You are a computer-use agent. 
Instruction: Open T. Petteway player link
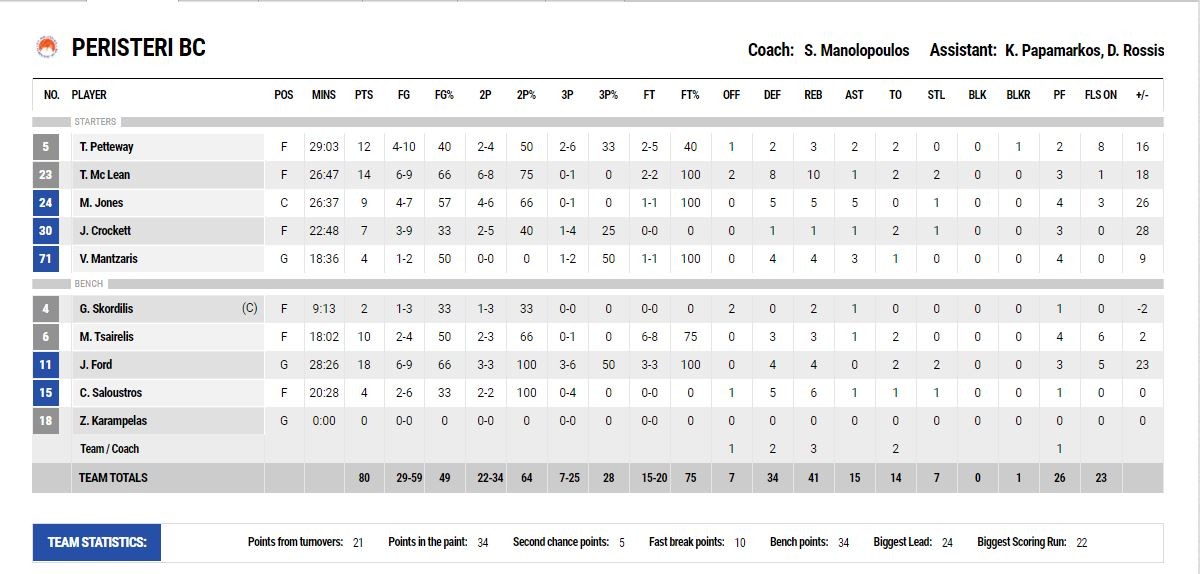click(107, 147)
